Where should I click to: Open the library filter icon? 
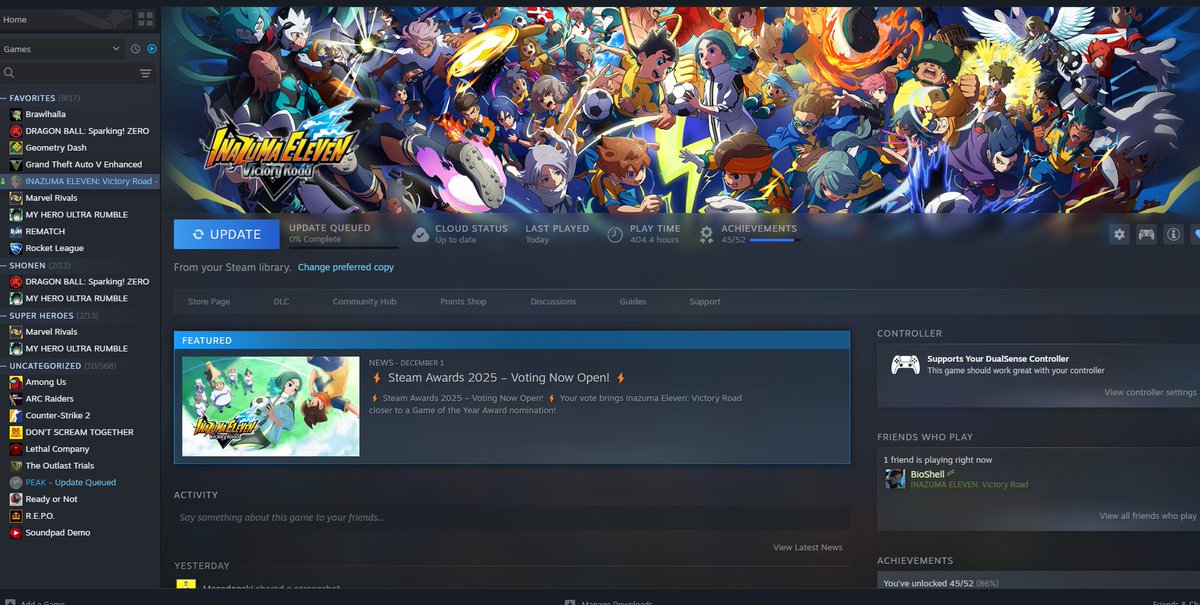pyautogui.click(x=146, y=72)
